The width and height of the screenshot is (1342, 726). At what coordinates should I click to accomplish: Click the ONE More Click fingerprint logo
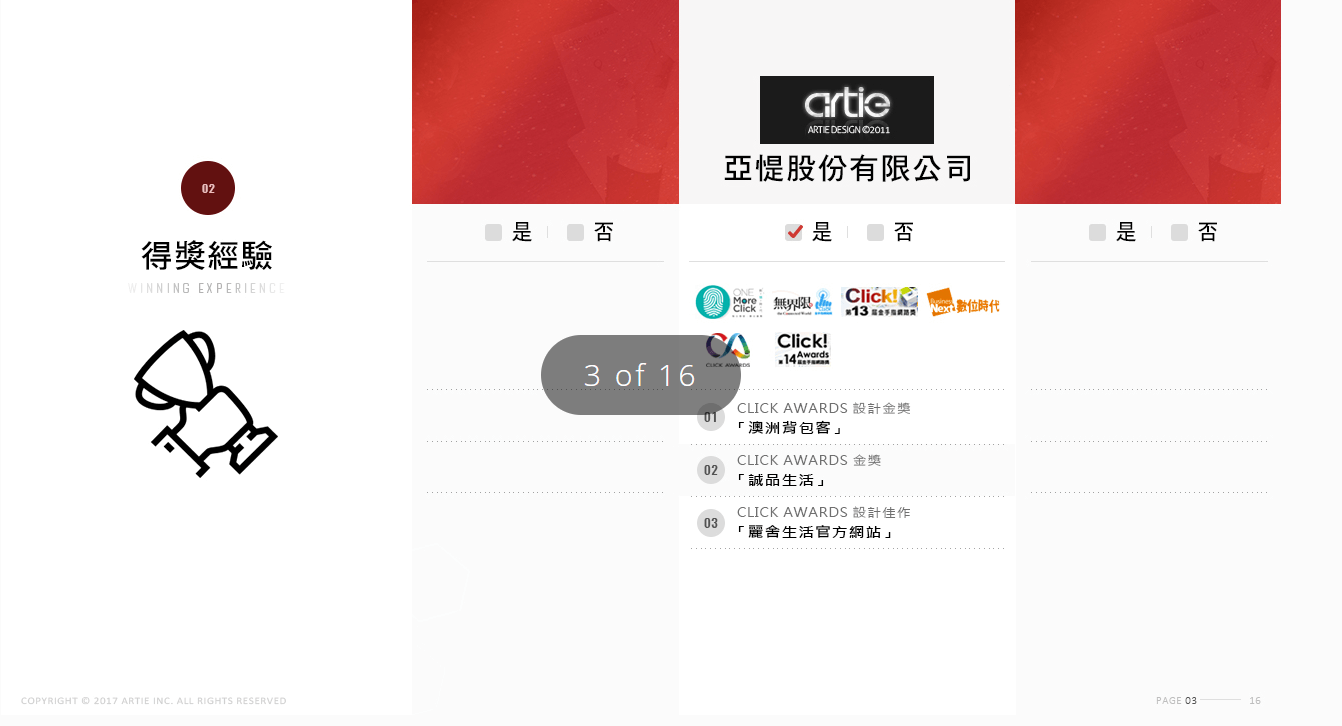728,301
